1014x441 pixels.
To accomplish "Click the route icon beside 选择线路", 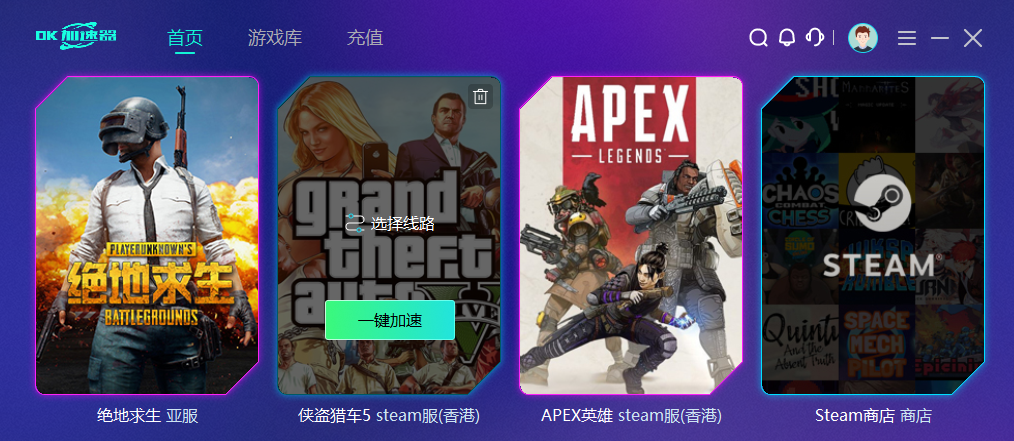I will tap(355, 224).
